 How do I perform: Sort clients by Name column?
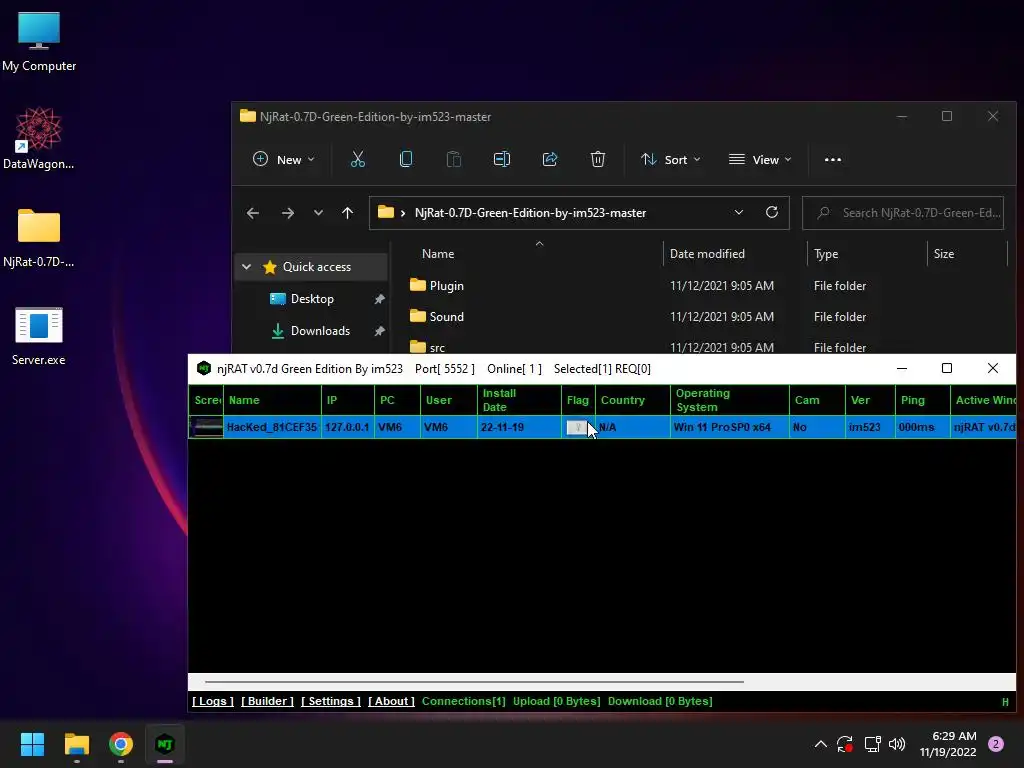[272, 400]
